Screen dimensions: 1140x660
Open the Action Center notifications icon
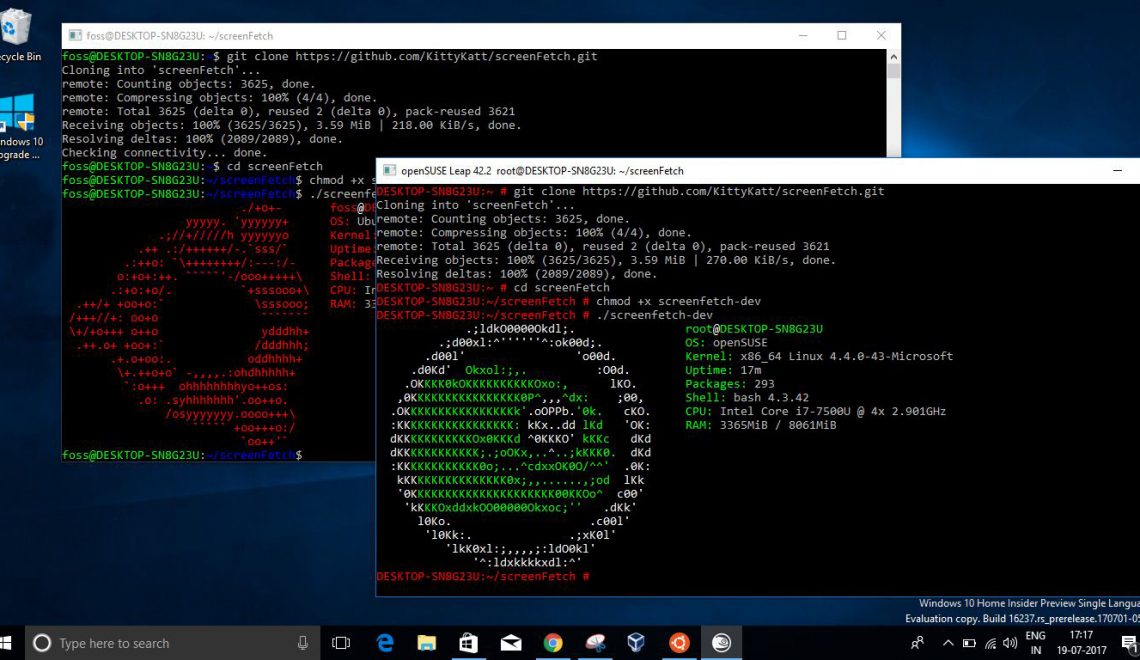pyautogui.click(x=1129, y=643)
